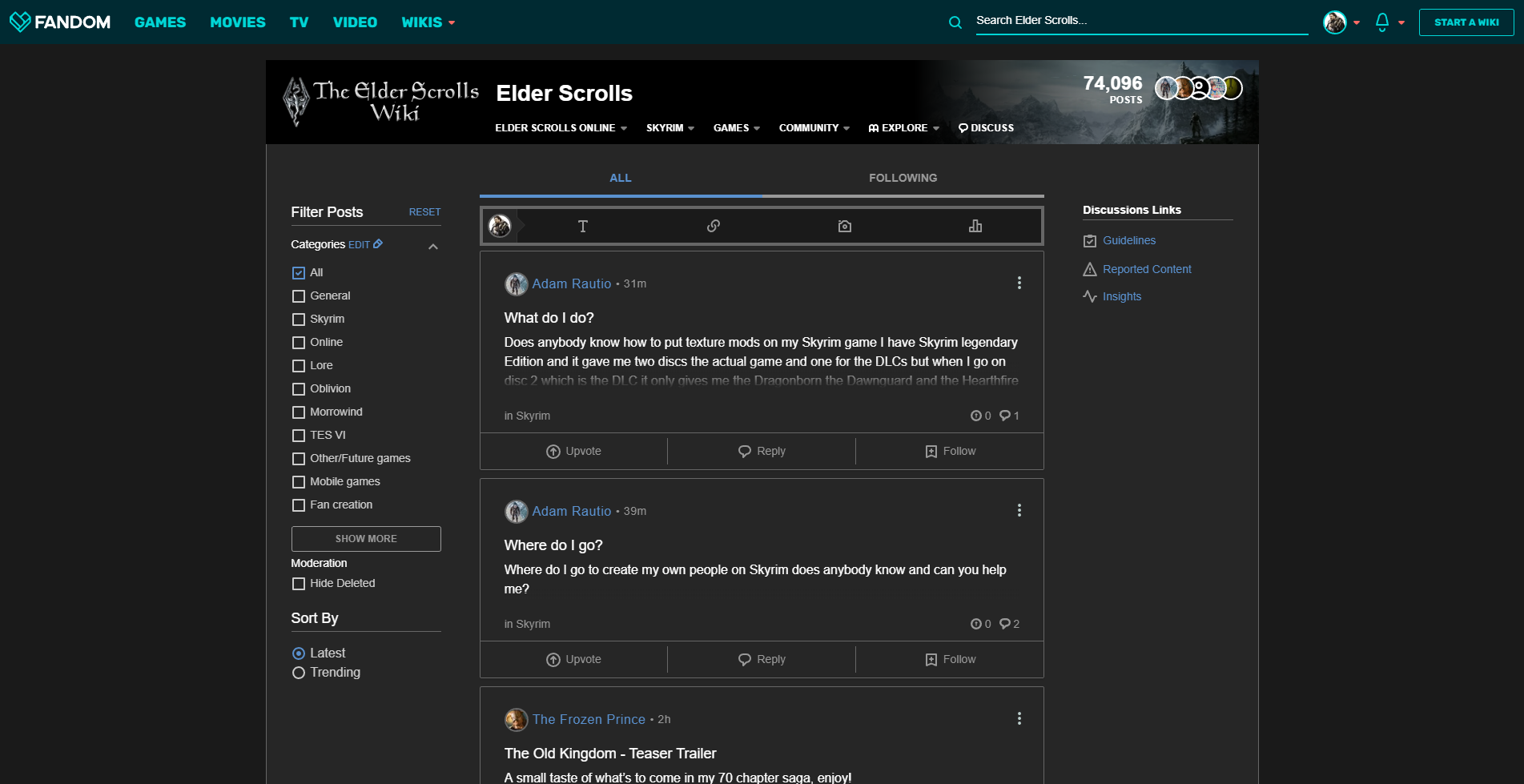Click comment count icon on 'Where do I go?'
Viewport: 1524px width, 784px height.
1005,625
